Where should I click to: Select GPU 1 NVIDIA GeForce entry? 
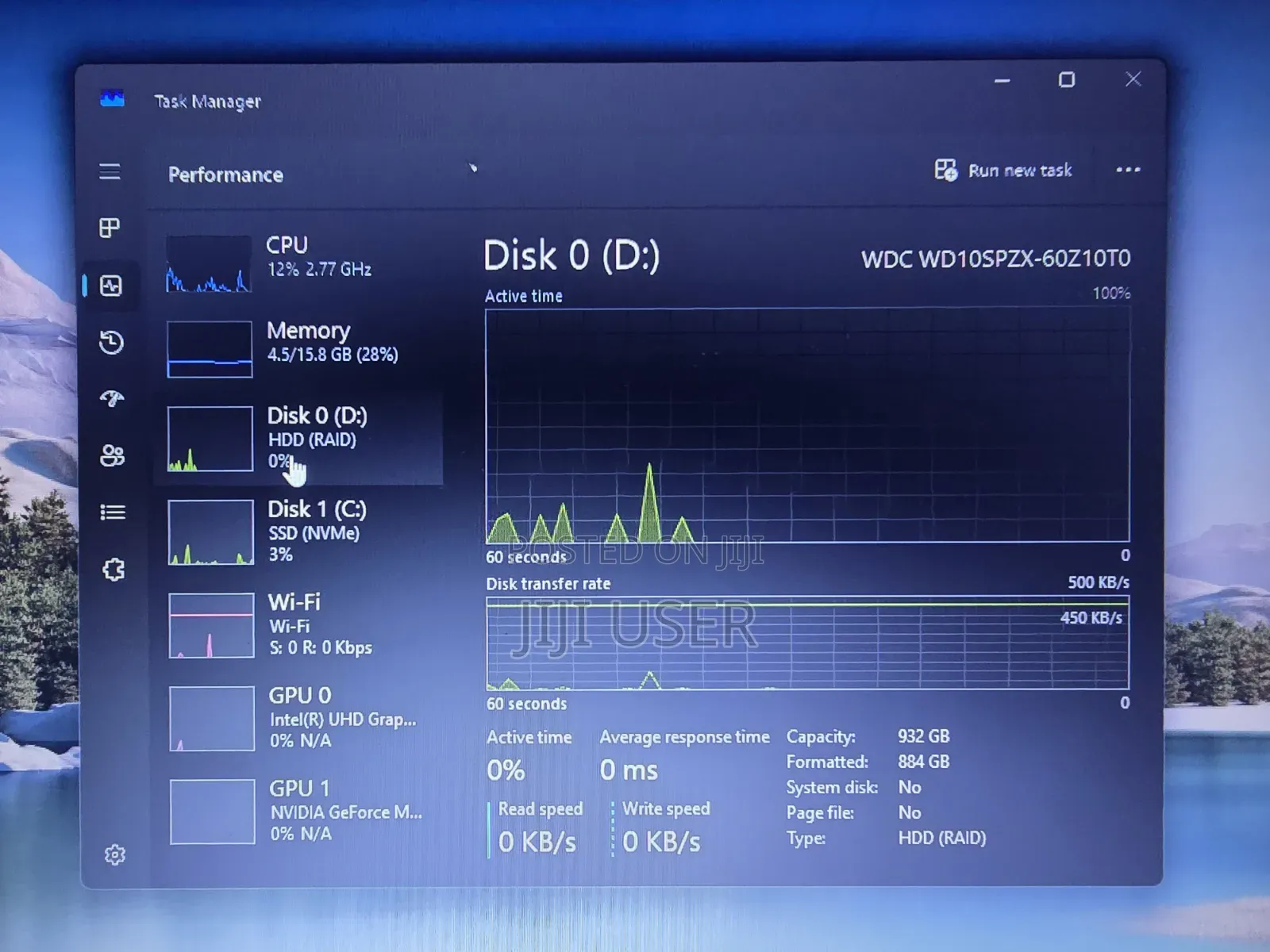pyautogui.click(x=299, y=811)
